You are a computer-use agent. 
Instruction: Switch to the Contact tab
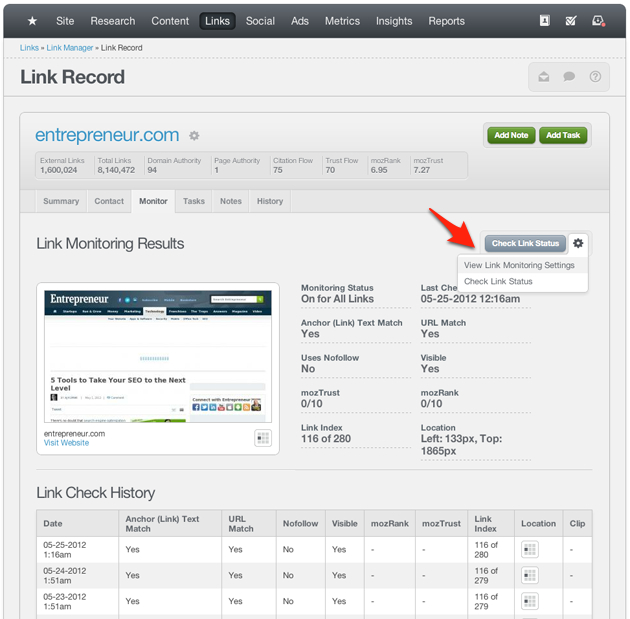(x=109, y=201)
